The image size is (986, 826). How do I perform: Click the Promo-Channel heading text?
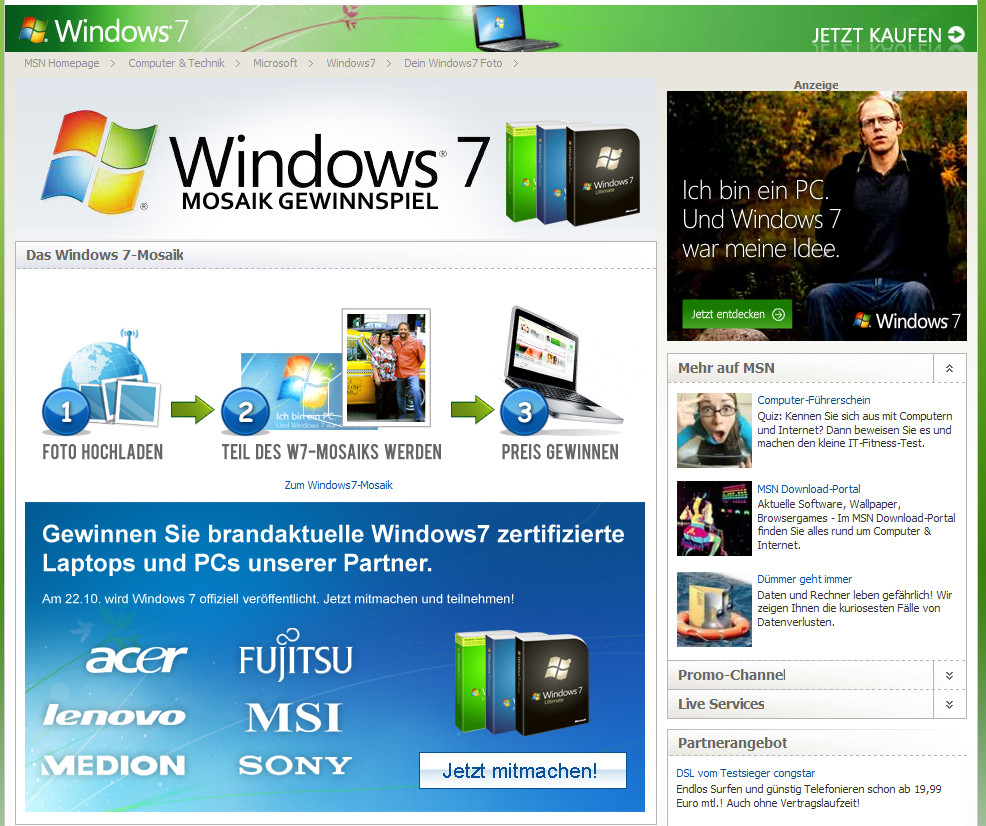pyautogui.click(x=731, y=675)
